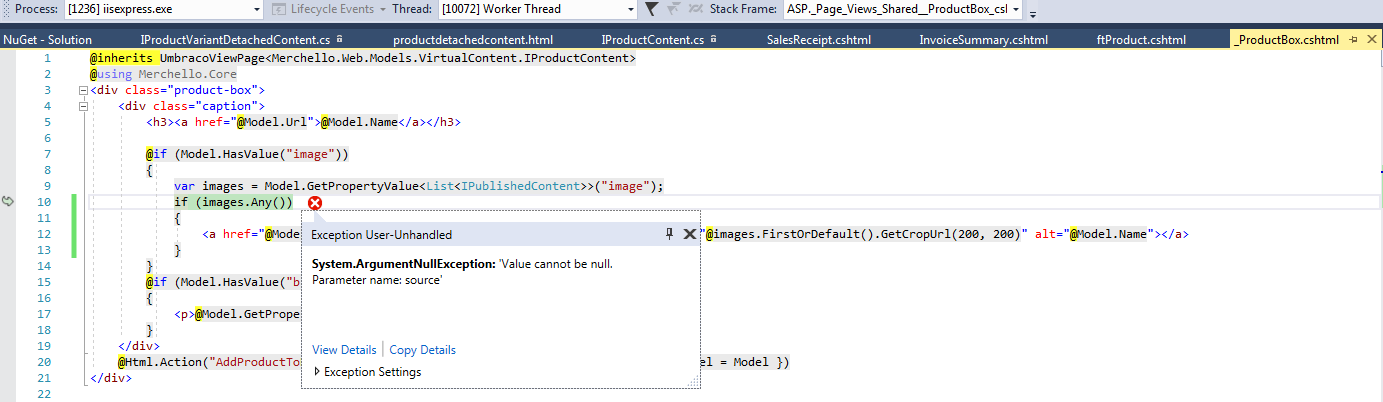Click 'IProductContent' in the @inherits line

[574, 58]
